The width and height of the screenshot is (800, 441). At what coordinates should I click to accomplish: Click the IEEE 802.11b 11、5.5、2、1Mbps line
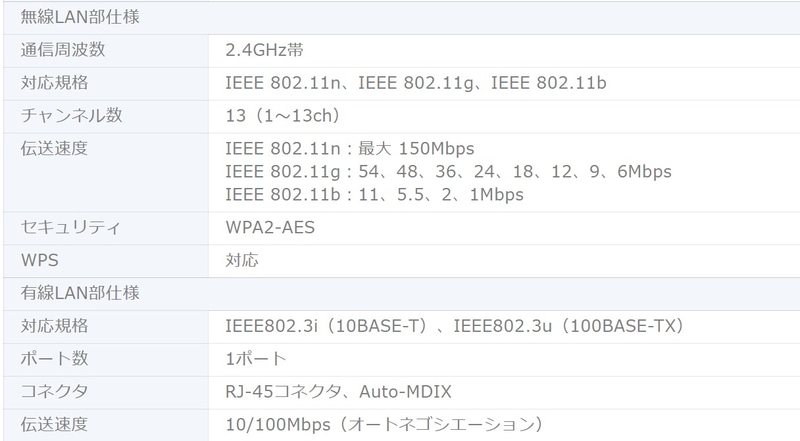[375, 194]
